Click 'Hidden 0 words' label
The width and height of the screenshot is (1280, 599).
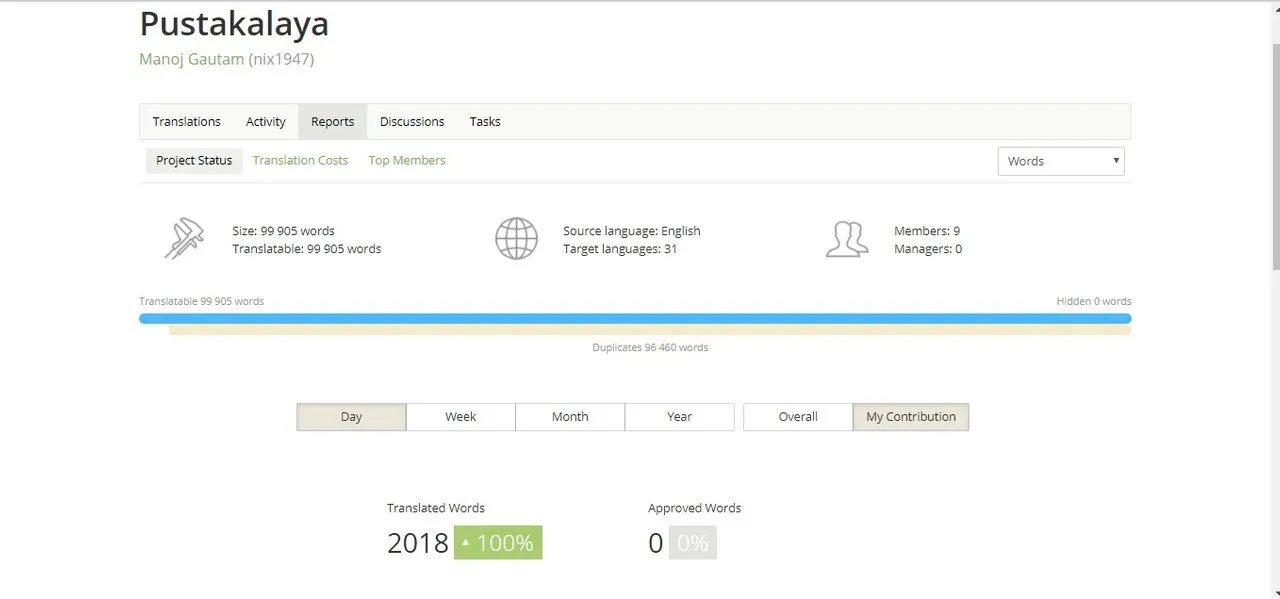(x=1094, y=301)
